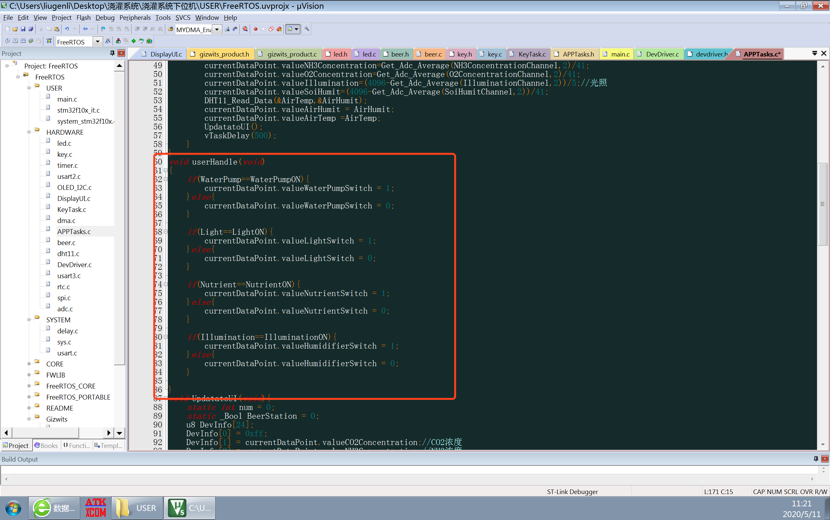Open the Templates panel tab

(x=107, y=445)
